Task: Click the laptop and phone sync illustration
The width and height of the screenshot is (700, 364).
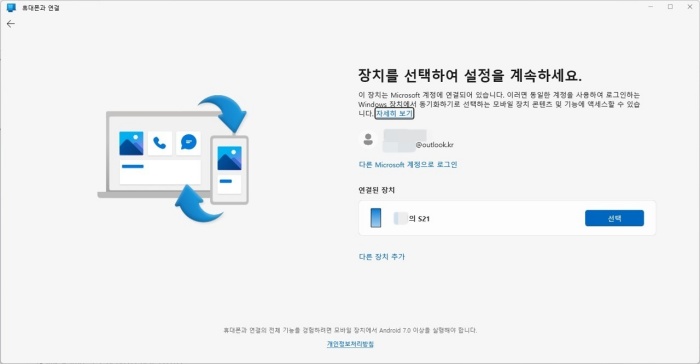Action: coord(173,159)
